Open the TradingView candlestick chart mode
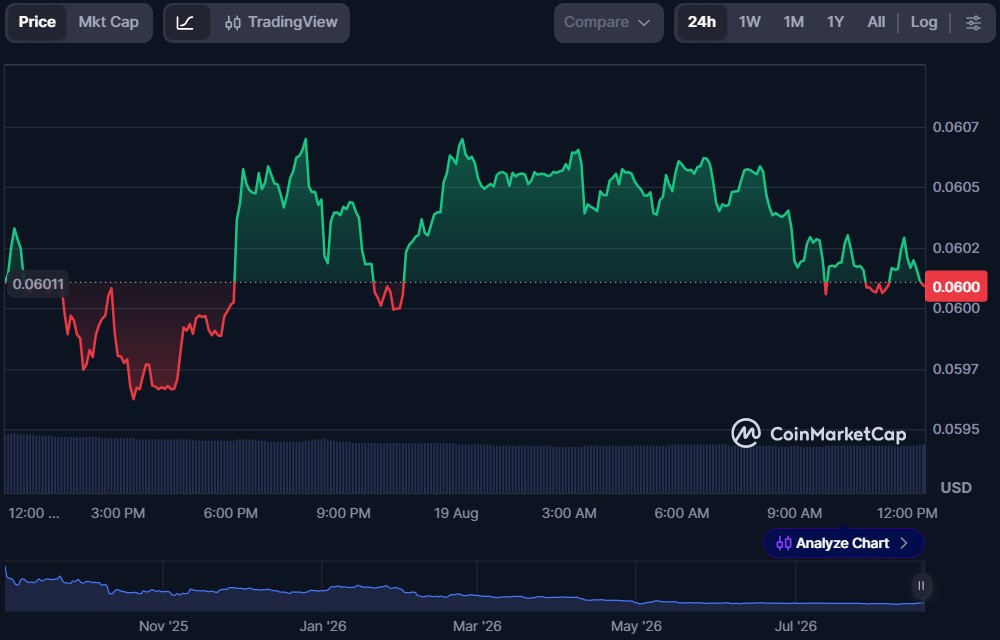 pyautogui.click(x=281, y=23)
